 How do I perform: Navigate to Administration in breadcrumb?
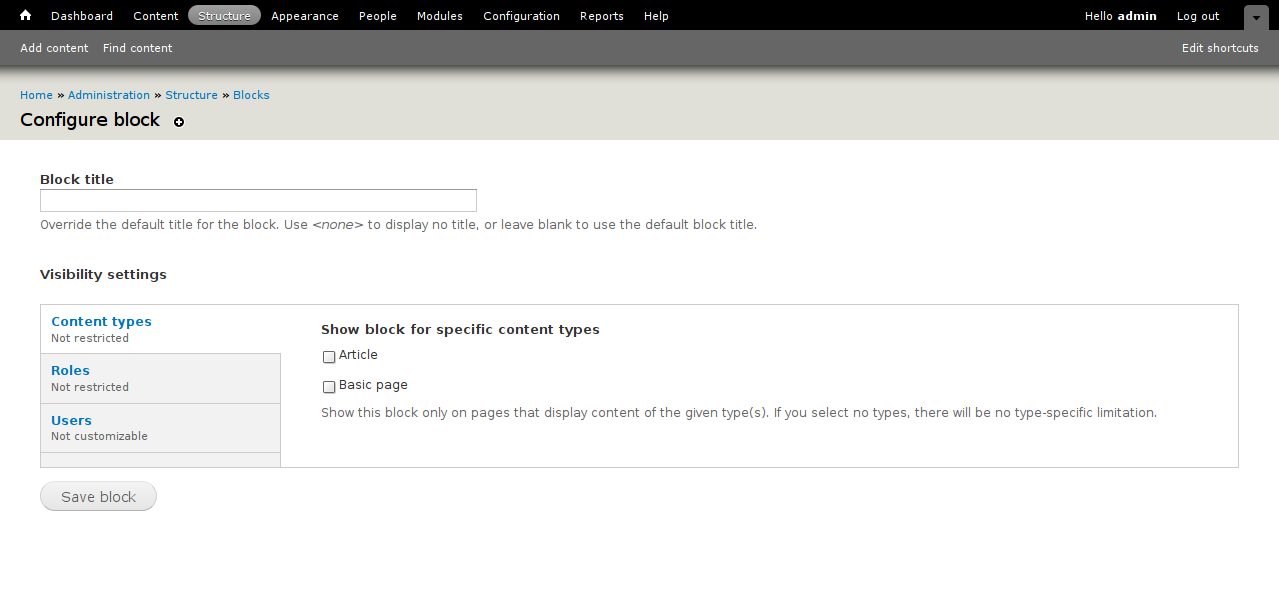coord(109,95)
